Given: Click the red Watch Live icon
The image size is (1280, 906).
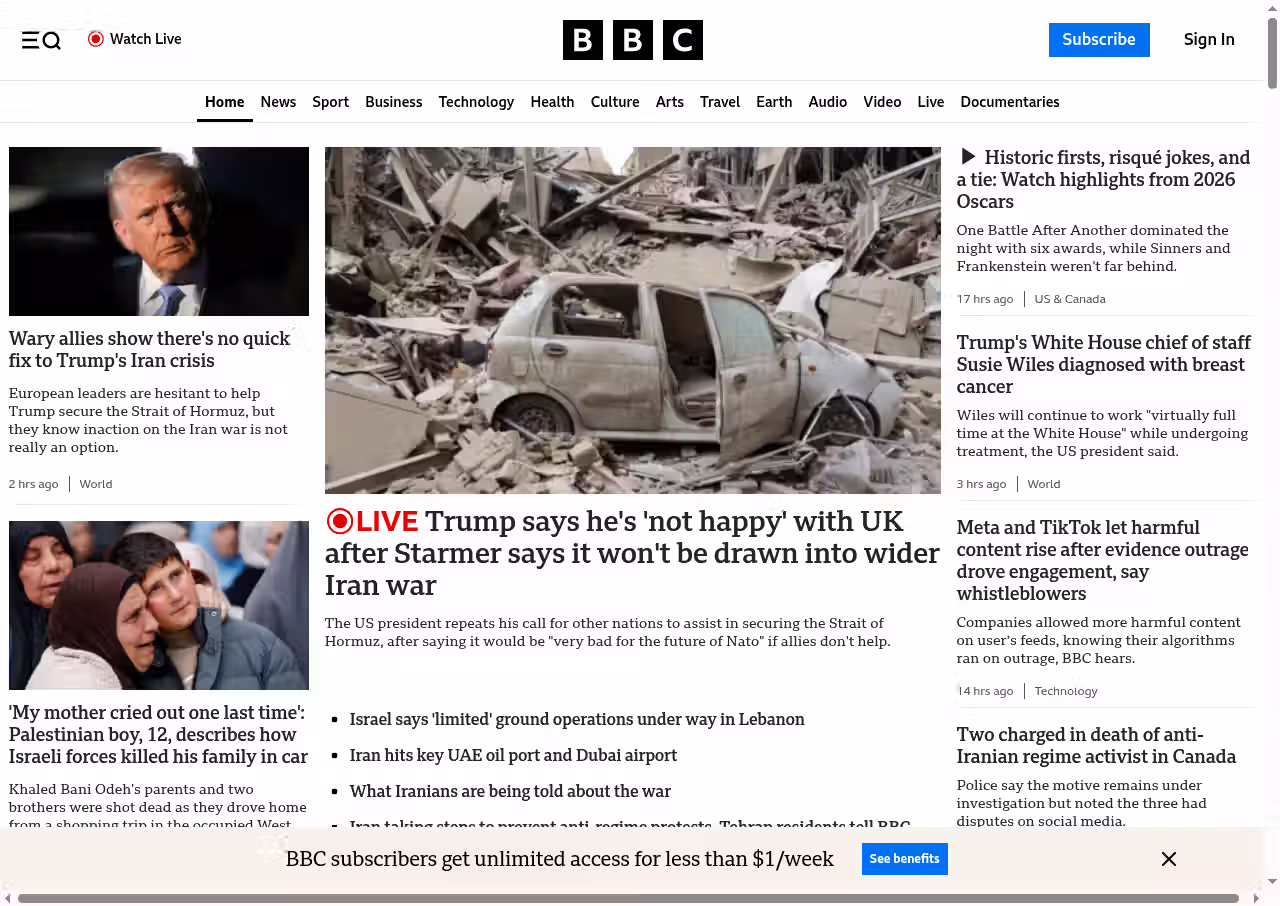Looking at the screenshot, I should pyautogui.click(x=96, y=39).
